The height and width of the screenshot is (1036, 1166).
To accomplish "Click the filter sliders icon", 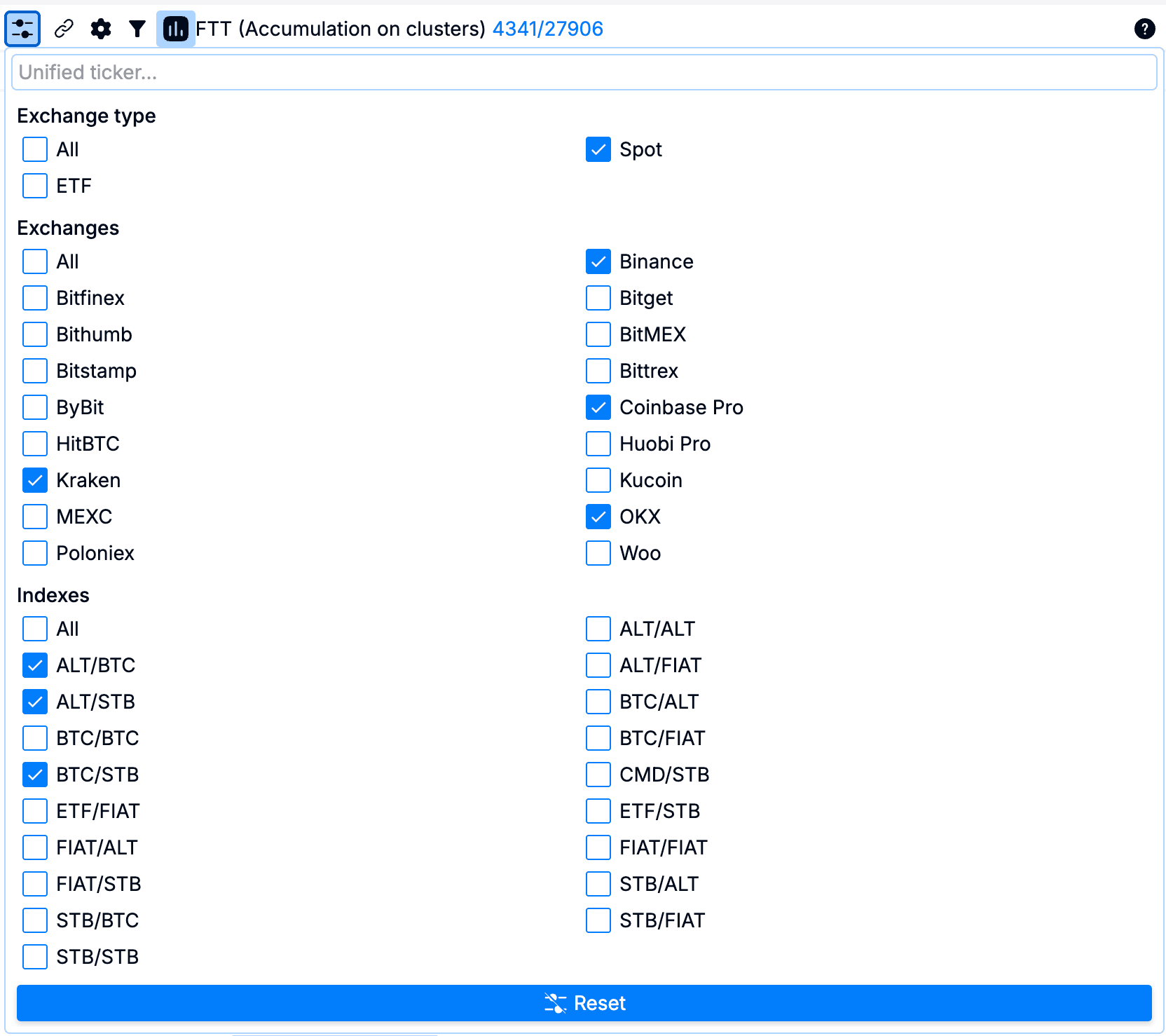I will tap(22, 29).
